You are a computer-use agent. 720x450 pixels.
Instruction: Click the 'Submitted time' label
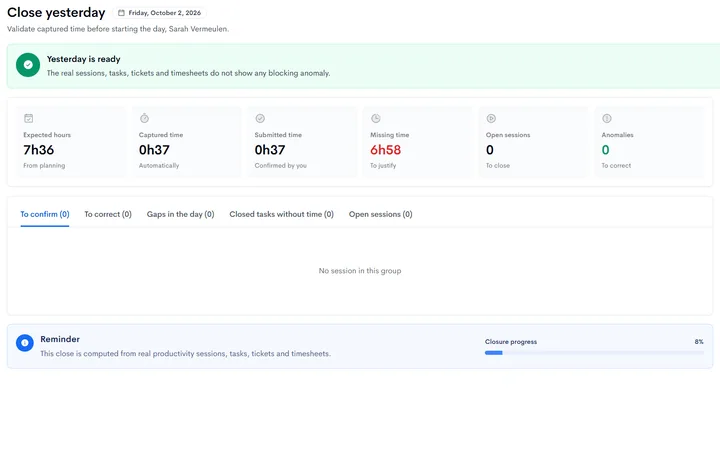click(x=278, y=135)
